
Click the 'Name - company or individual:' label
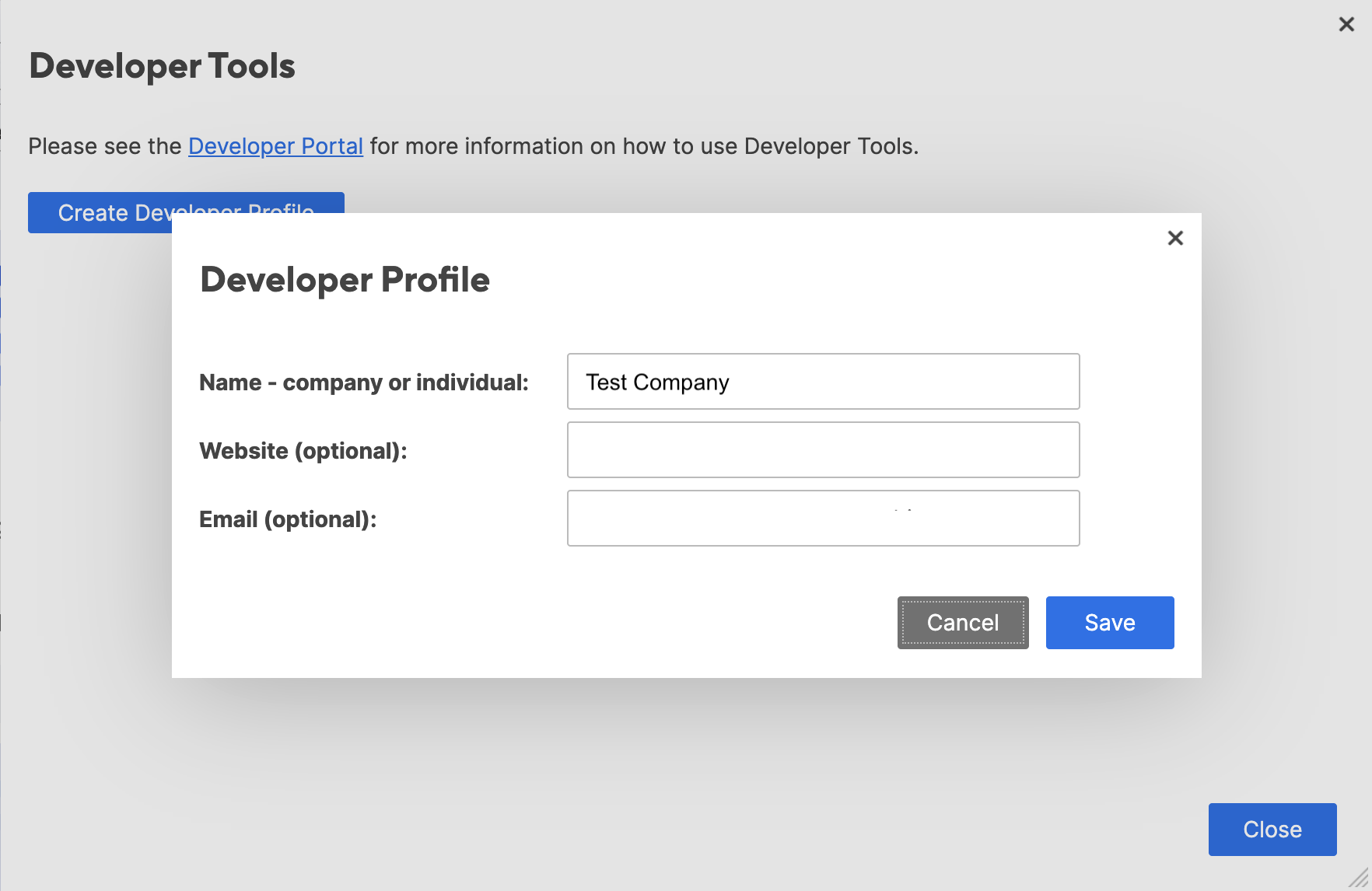(363, 383)
